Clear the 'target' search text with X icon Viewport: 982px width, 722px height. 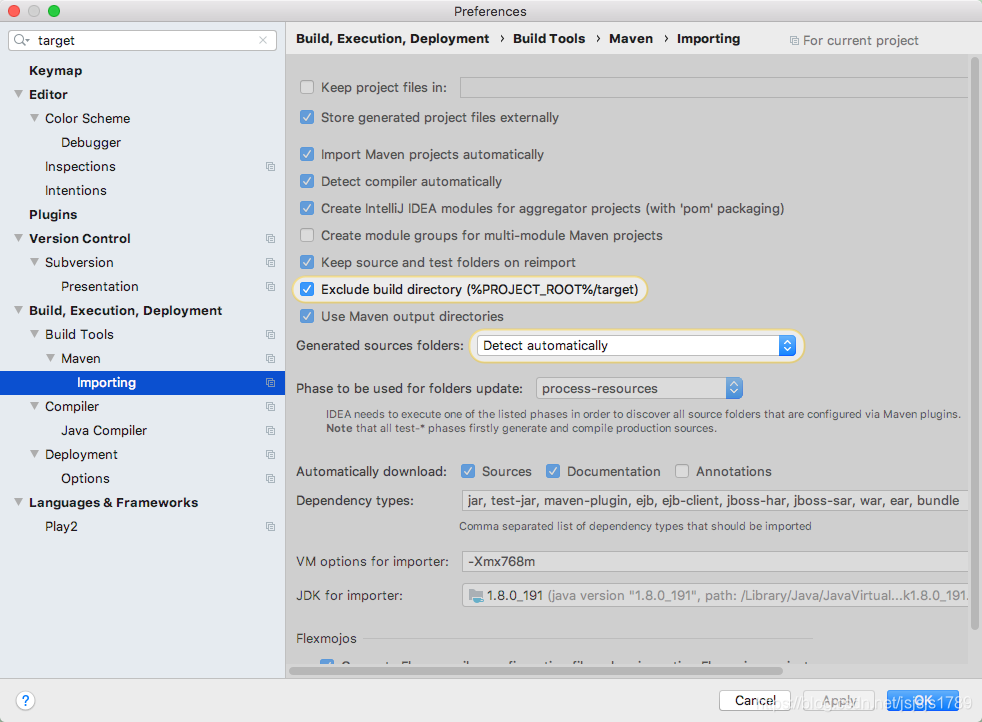(x=263, y=40)
